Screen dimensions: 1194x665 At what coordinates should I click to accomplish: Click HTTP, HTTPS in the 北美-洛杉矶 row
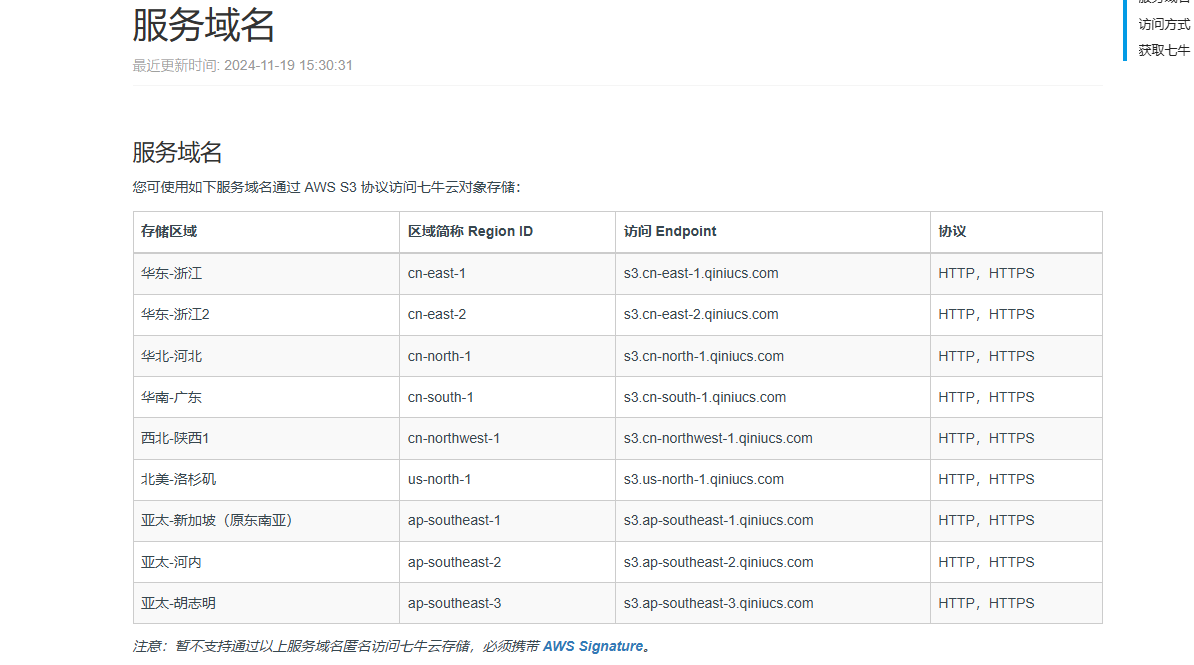point(986,480)
